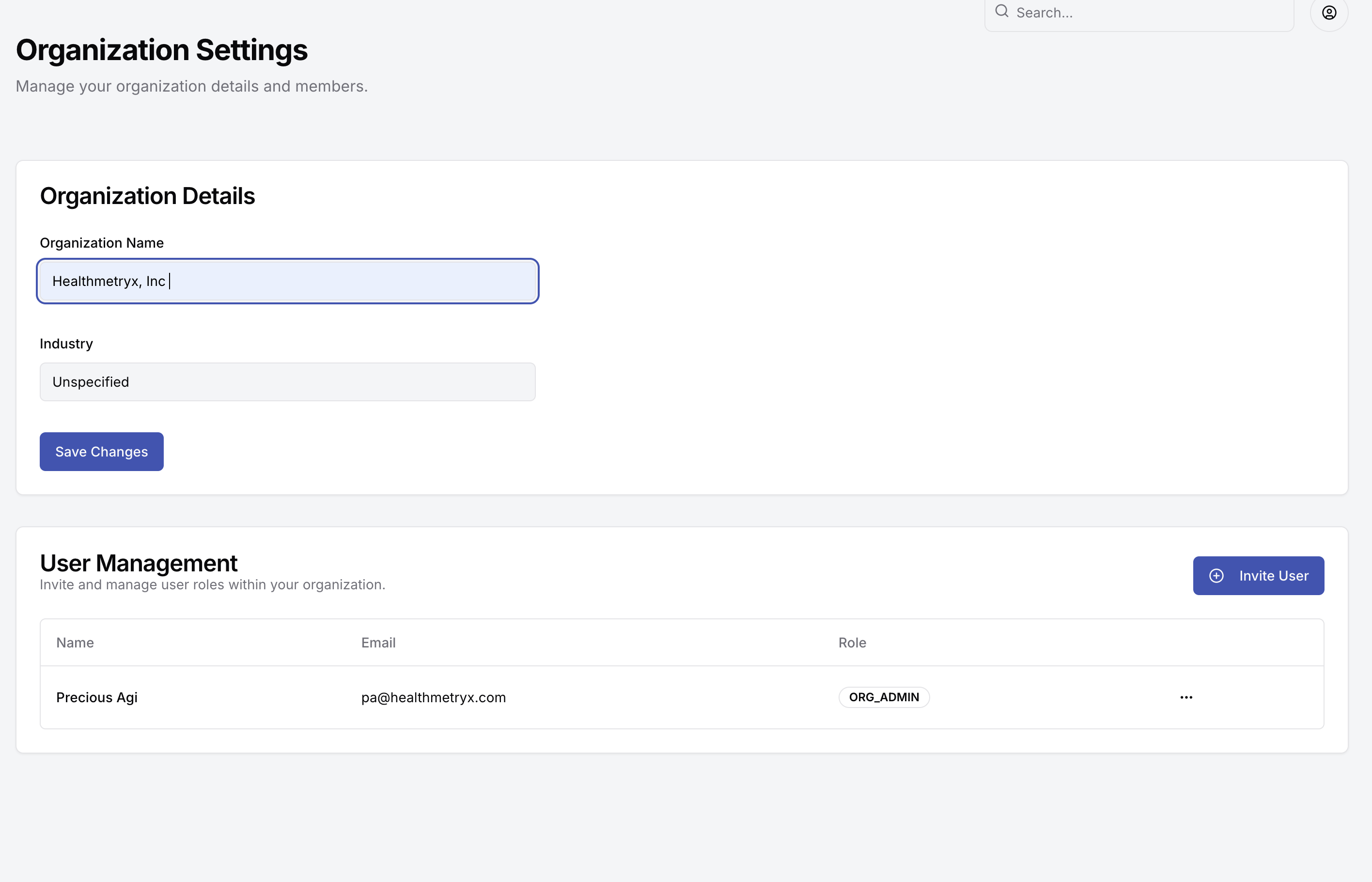1372x882 pixels.
Task: Click the Name column header
Action: coord(75,643)
